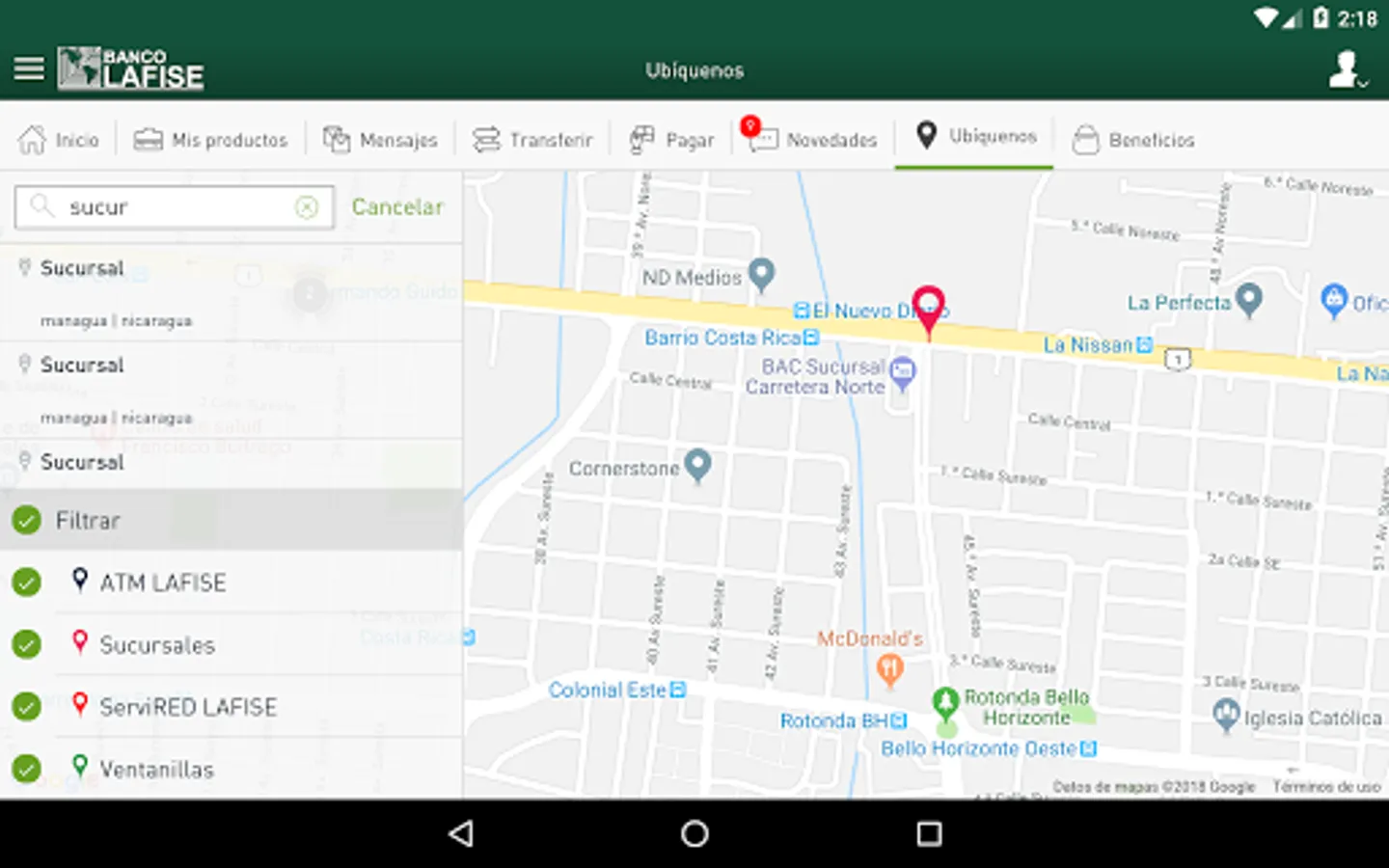Tap the Rotonda Bello Horizonte park marker
1389x868 pixels.
tap(945, 704)
